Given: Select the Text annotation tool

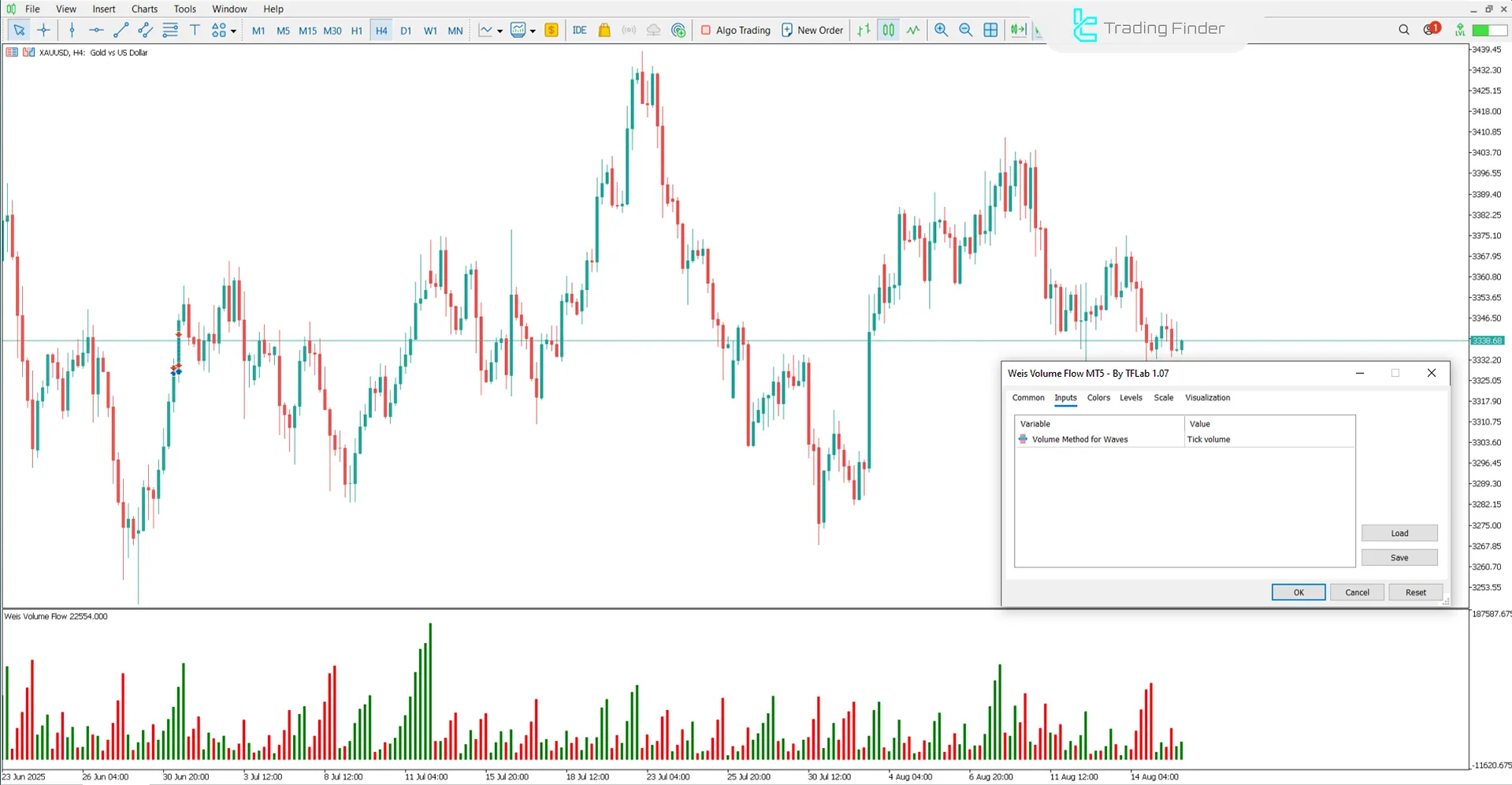Looking at the screenshot, I should point(195,30).
